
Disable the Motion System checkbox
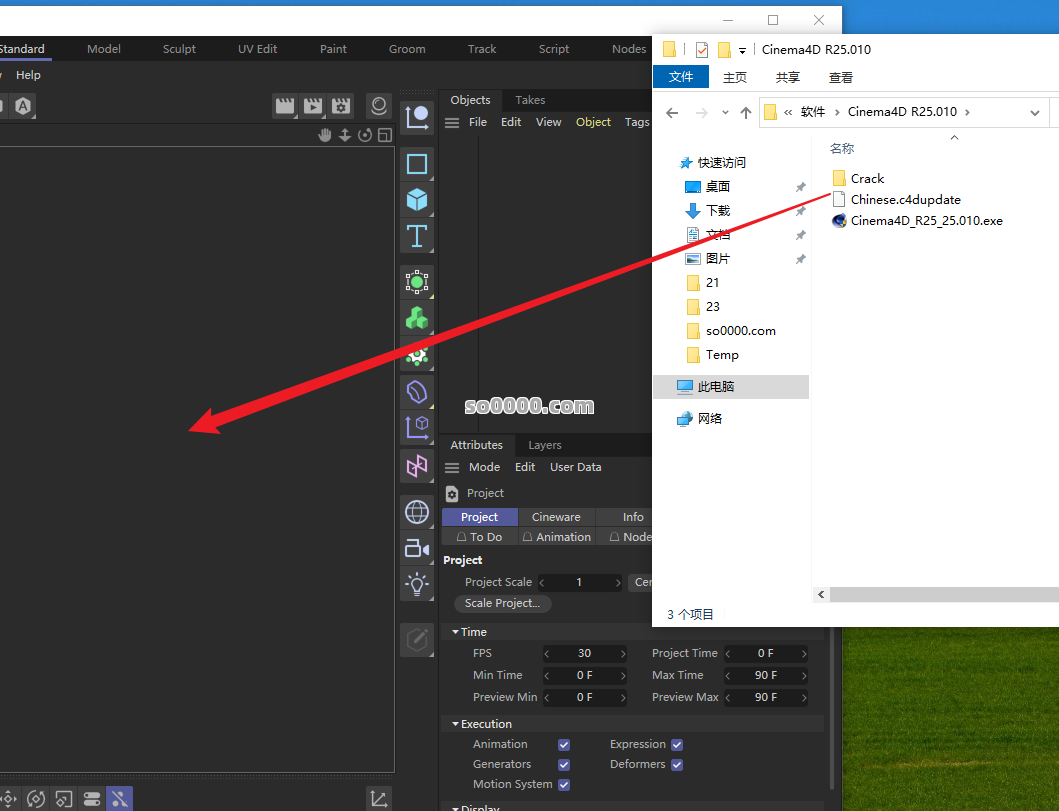564,785
